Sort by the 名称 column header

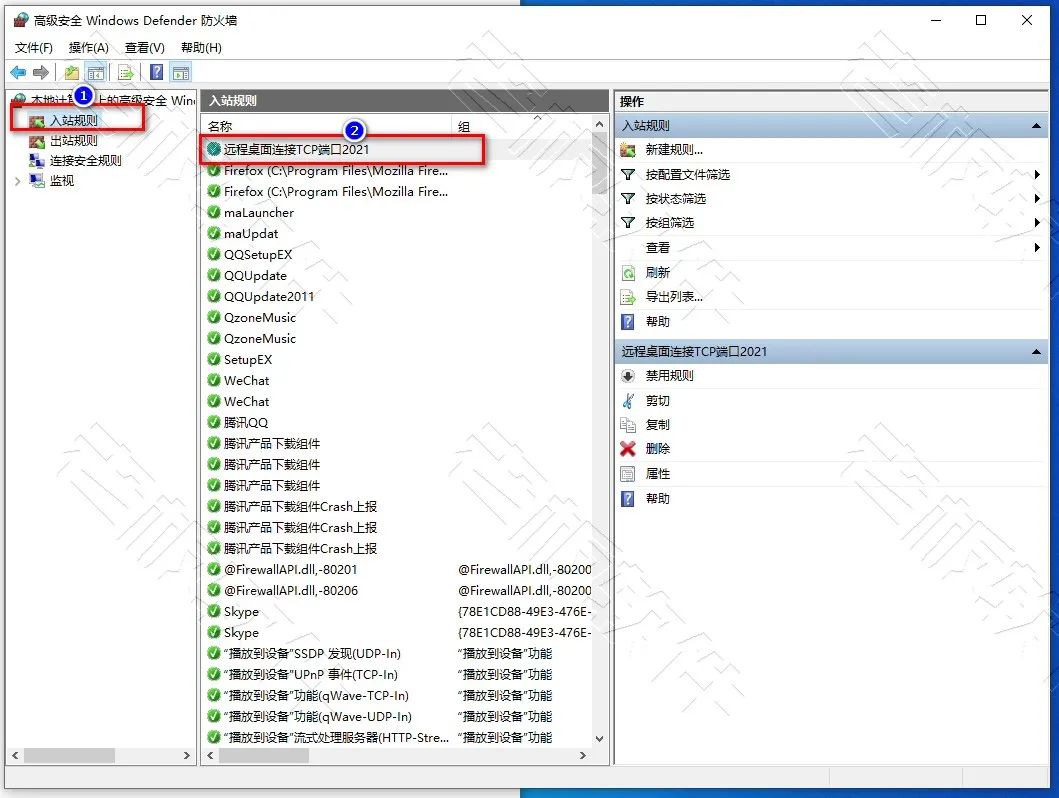(327, 126)
